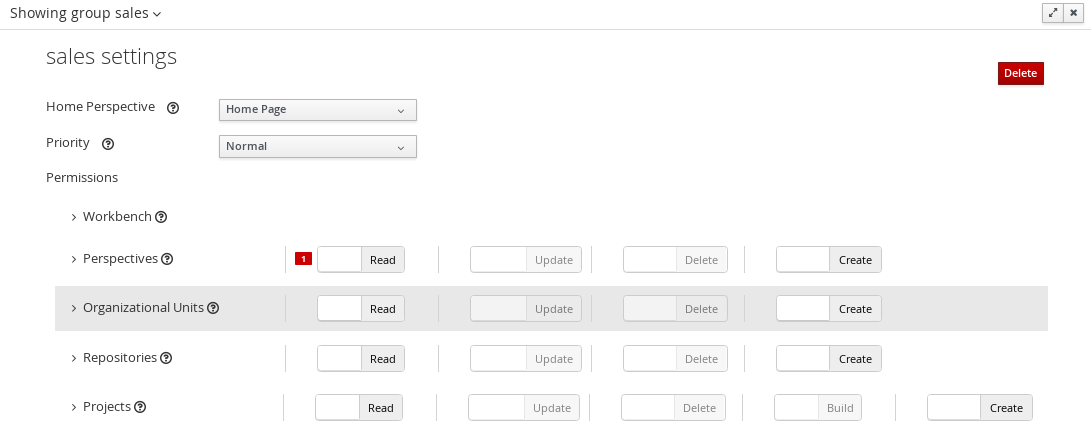Toggle Create permission for Projects
The width and height of the screenshot is (1091, 447).
(980, 408)
